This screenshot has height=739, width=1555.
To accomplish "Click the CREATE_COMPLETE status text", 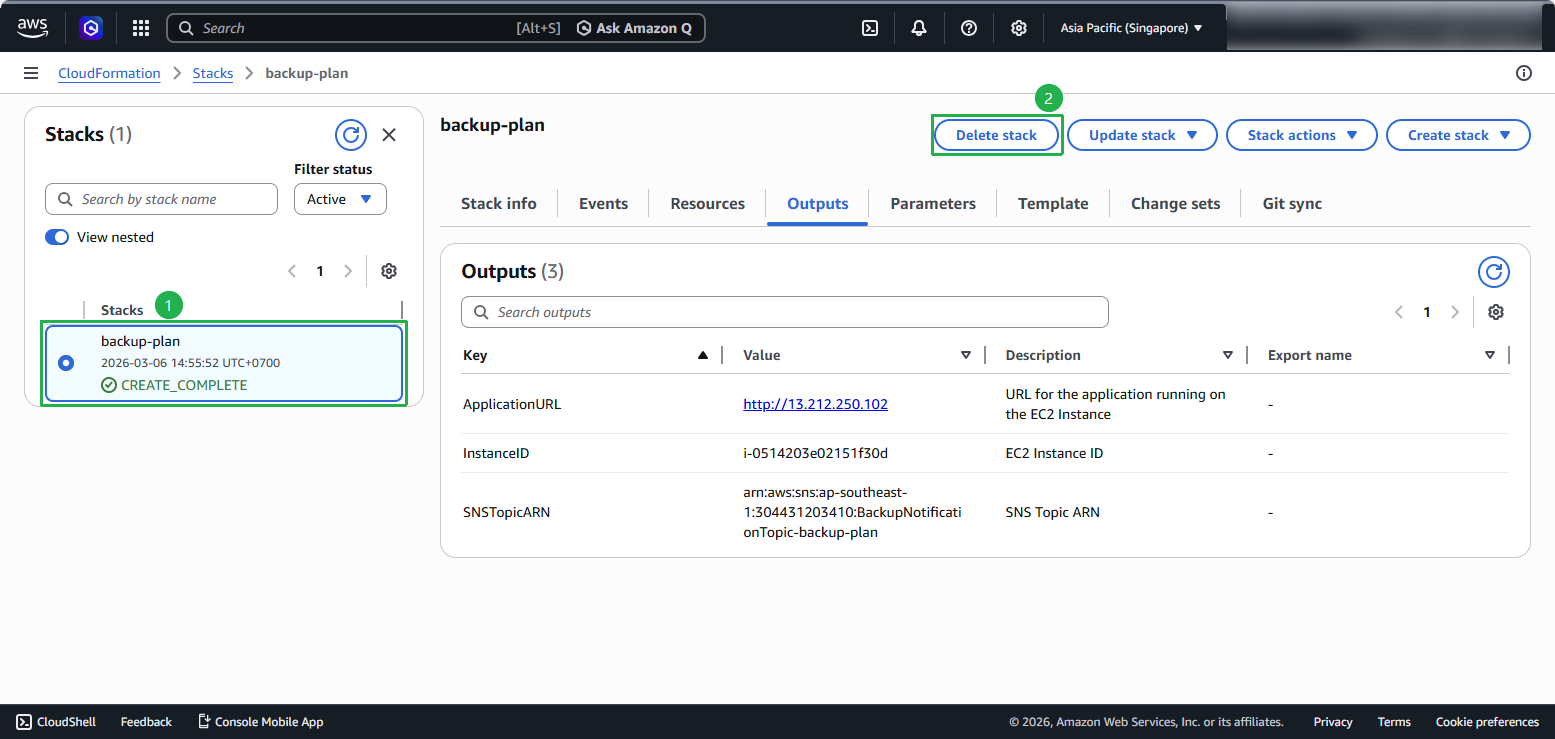I will 183,385.
